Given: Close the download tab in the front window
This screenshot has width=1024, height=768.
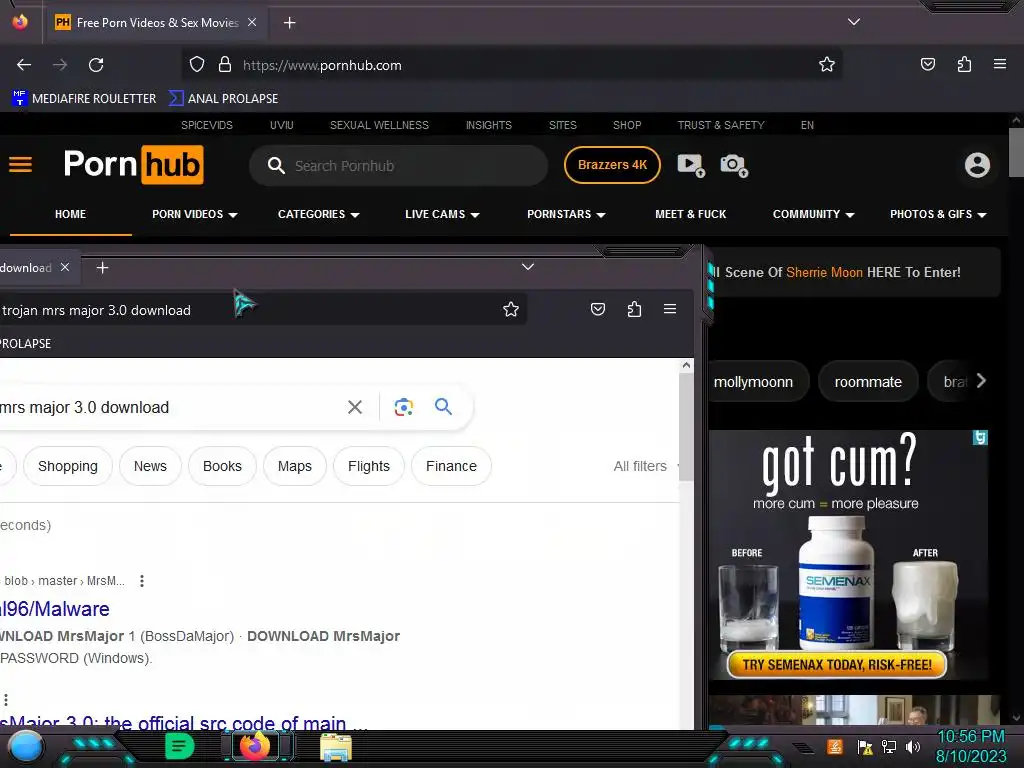Looking at the screenshot, I should pos(65,267).
